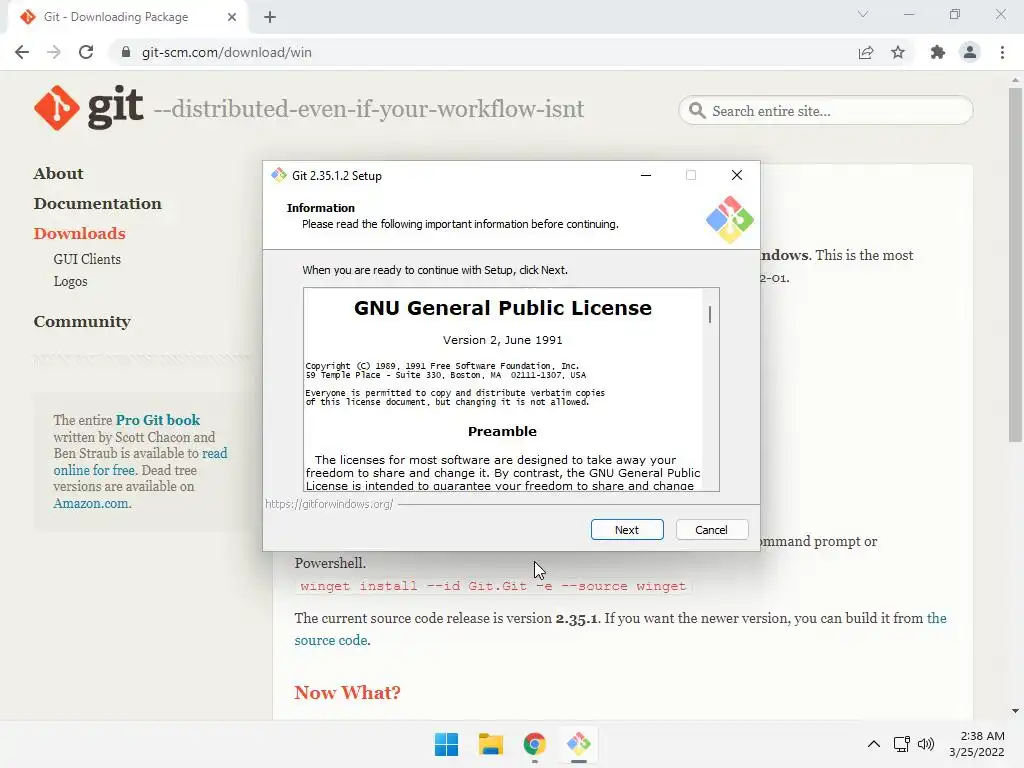Cancel the Git Setup installer
This screenshot has width=1024, height=768.
point(711,530)
